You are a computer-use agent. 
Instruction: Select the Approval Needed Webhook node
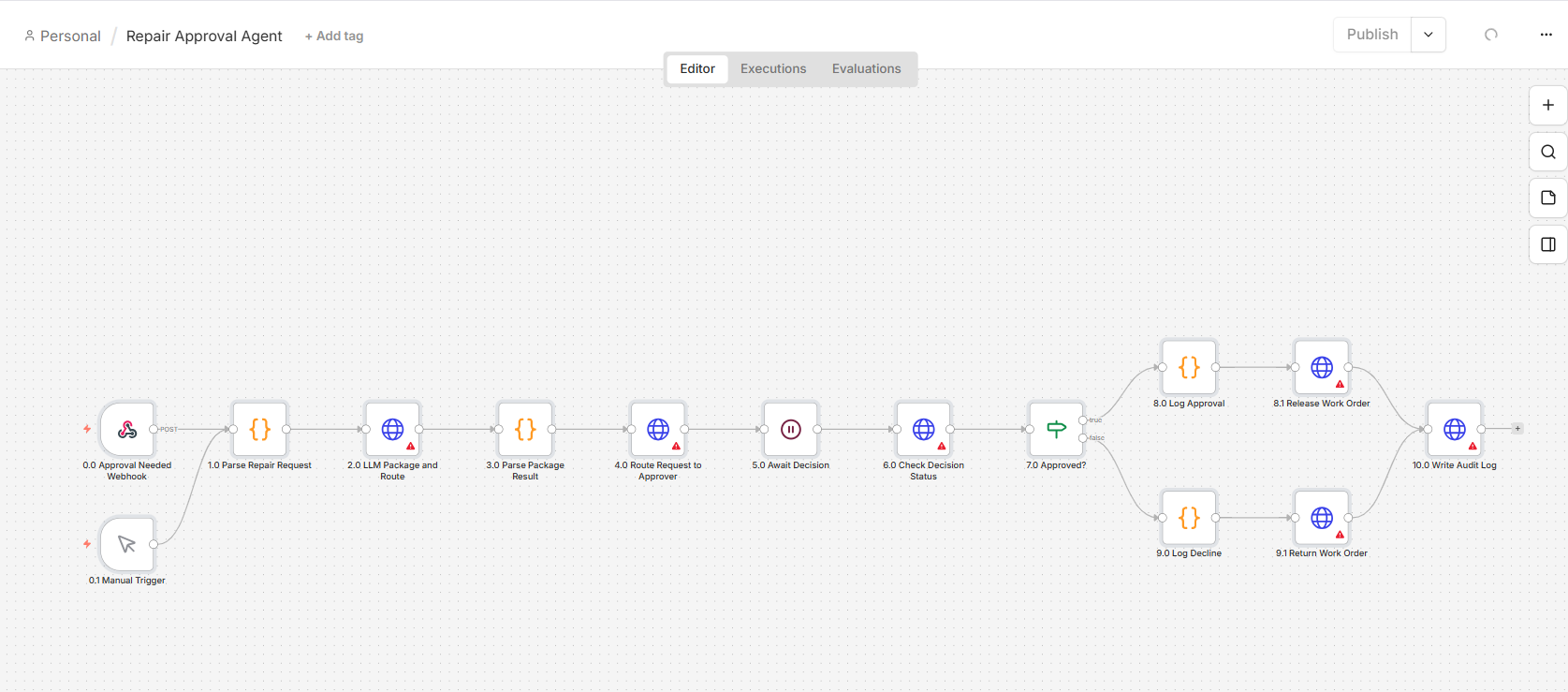pos(127,430)
